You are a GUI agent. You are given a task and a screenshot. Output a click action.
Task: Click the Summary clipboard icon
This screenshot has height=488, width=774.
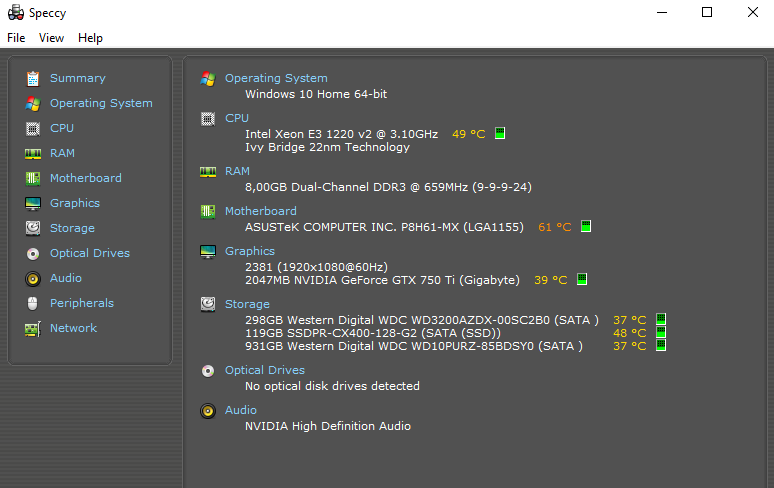point(33,78)
